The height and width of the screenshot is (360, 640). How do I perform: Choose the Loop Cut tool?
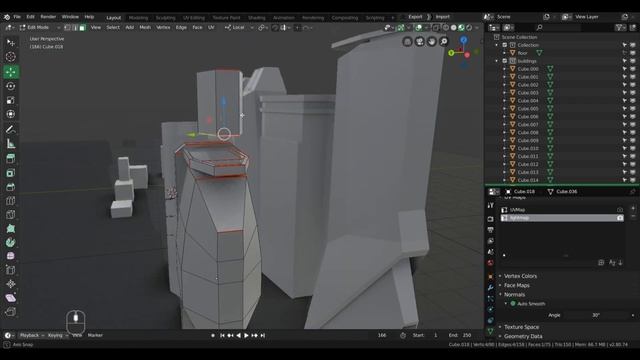coord(11,201)
